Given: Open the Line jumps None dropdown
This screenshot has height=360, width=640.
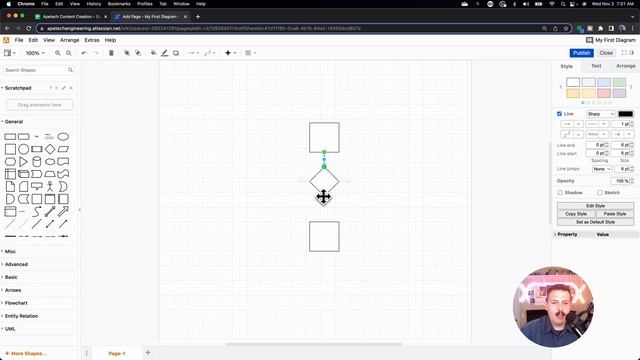Looking at the screenshot, I should coord(602,169).
